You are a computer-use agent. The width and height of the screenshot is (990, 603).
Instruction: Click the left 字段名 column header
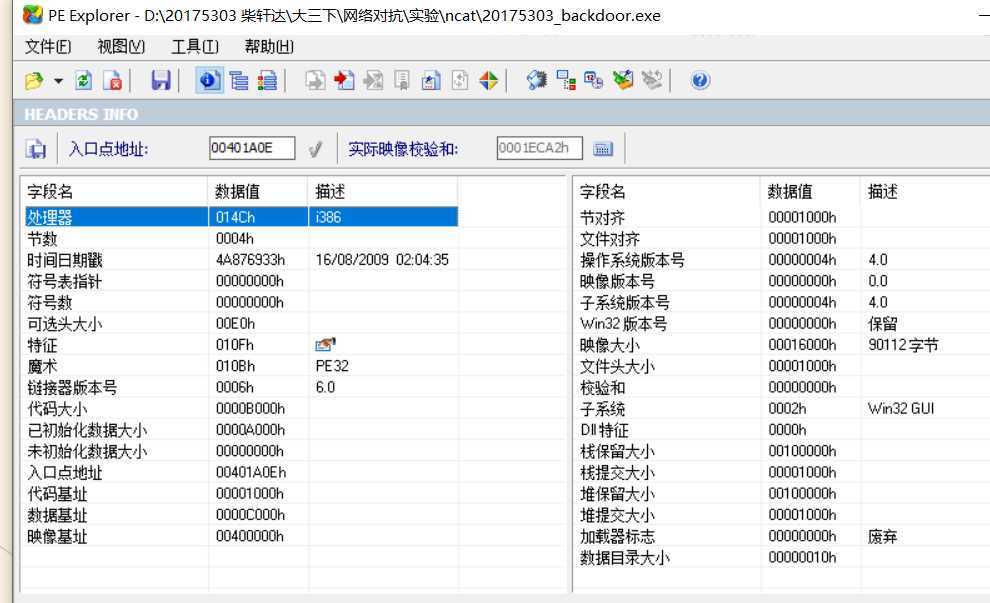tap(116, 191)
